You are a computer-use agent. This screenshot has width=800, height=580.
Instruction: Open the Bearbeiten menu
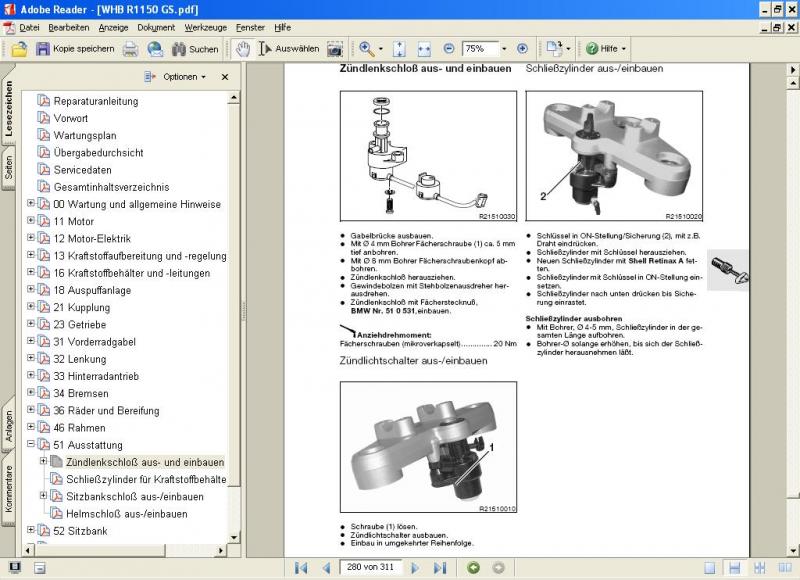68,28
